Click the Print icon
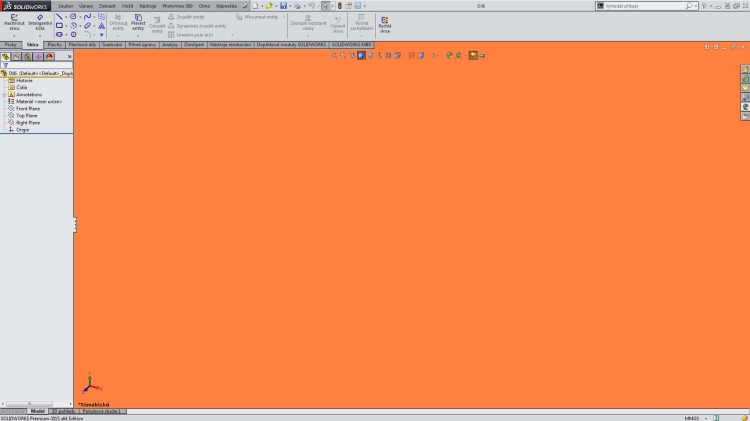The height and width of the screenshot is (421, 750). click(298, 6)
